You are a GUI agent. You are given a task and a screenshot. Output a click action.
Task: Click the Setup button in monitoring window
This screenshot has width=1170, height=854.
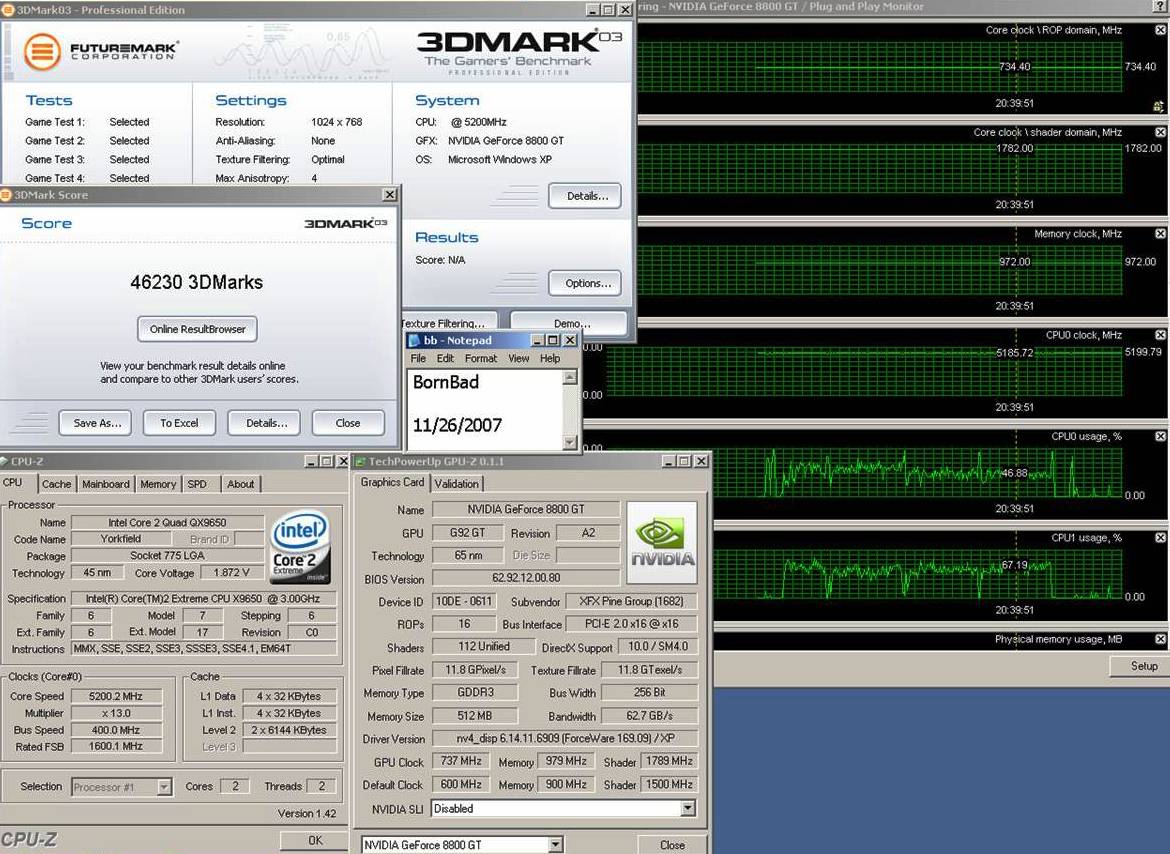(1139, 666)
